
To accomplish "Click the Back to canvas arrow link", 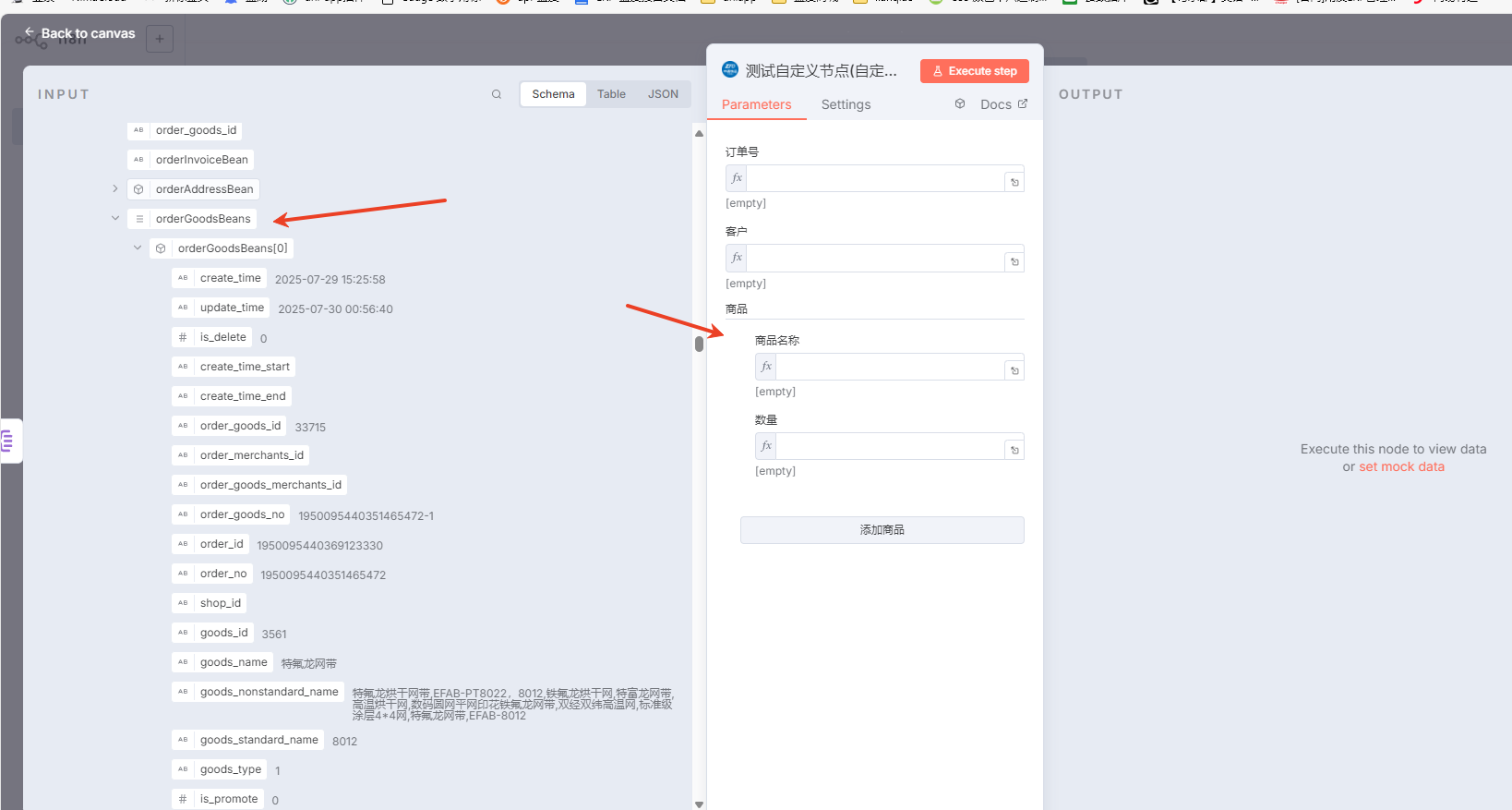I will click(x=79, y=33).
